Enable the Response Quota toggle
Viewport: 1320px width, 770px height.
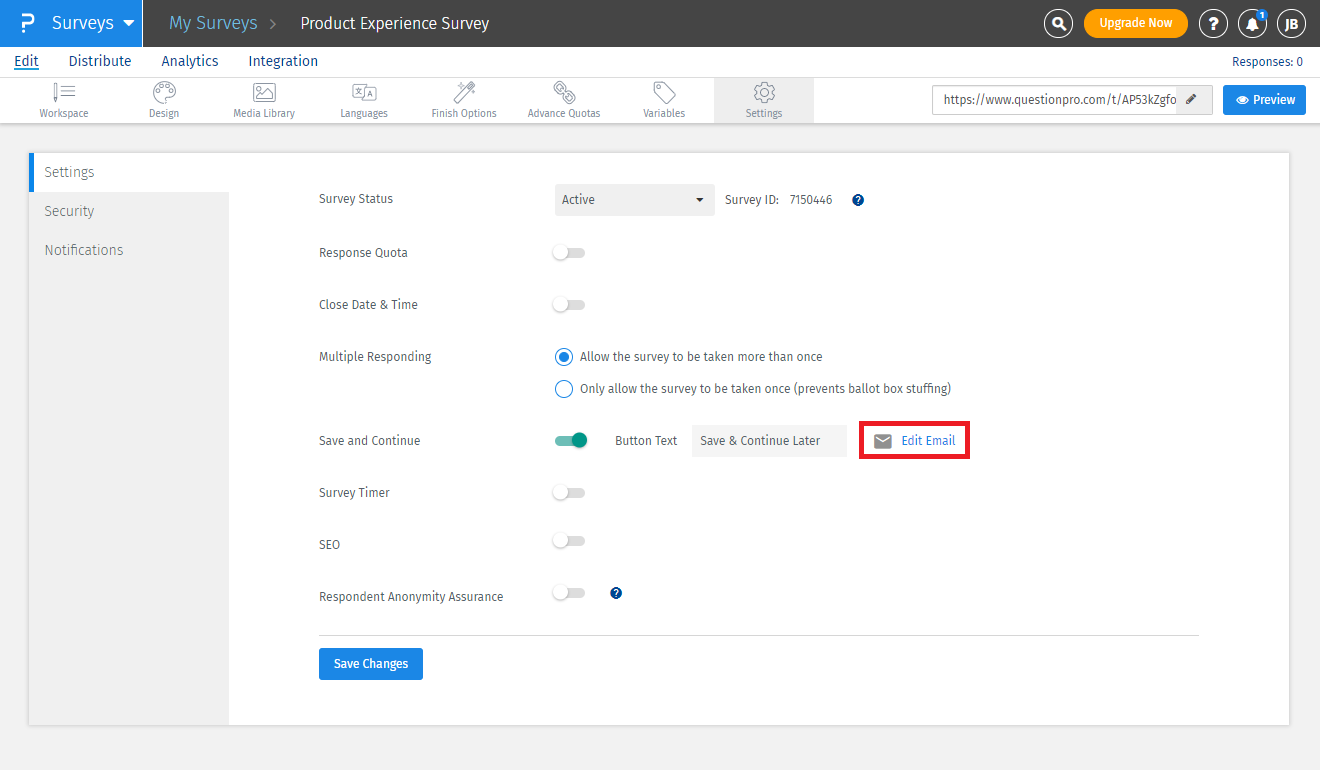pos(569,253)
